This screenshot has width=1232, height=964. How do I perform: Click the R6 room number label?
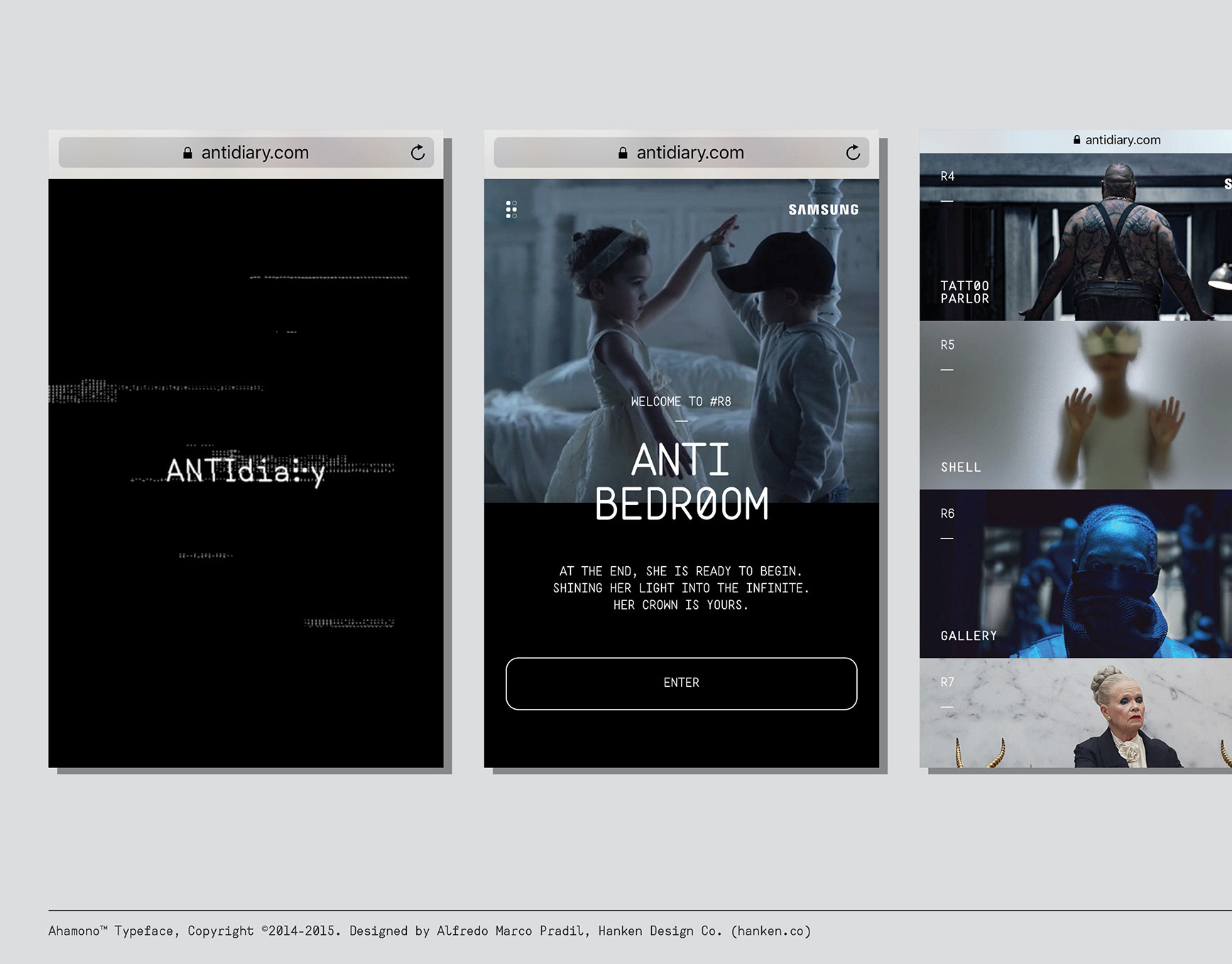947,514
